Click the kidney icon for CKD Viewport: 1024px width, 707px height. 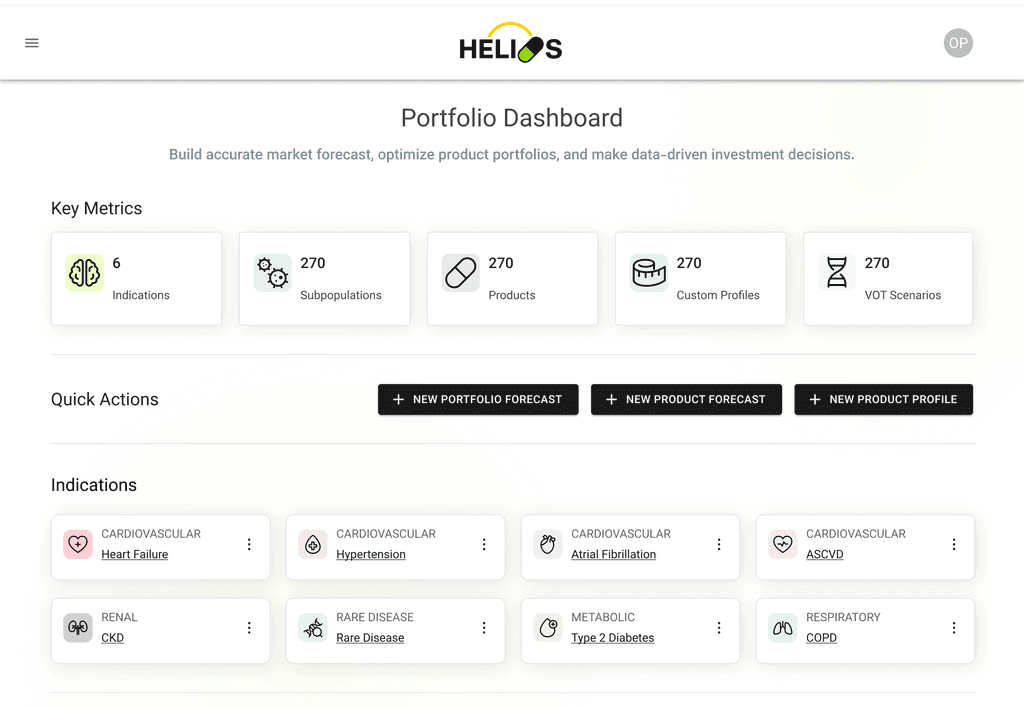(78, 628)
